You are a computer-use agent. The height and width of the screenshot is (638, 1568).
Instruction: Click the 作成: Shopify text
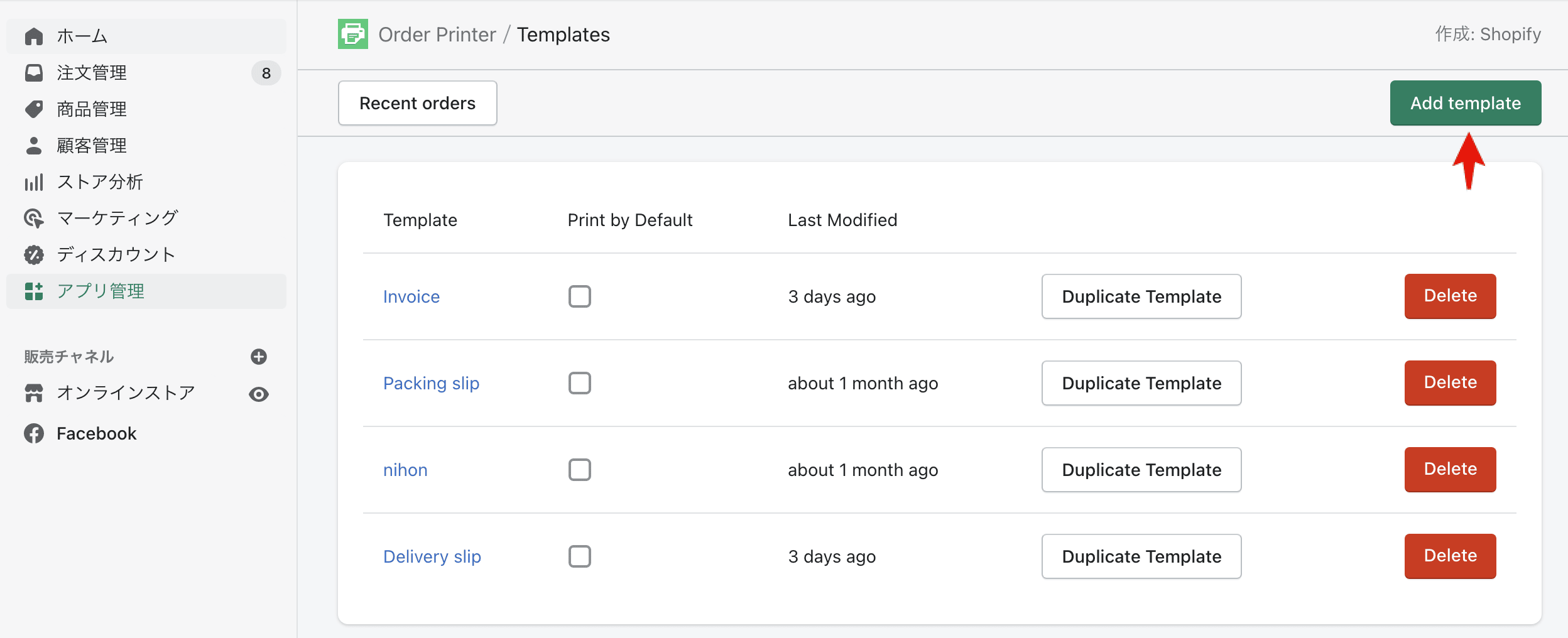1488,34
